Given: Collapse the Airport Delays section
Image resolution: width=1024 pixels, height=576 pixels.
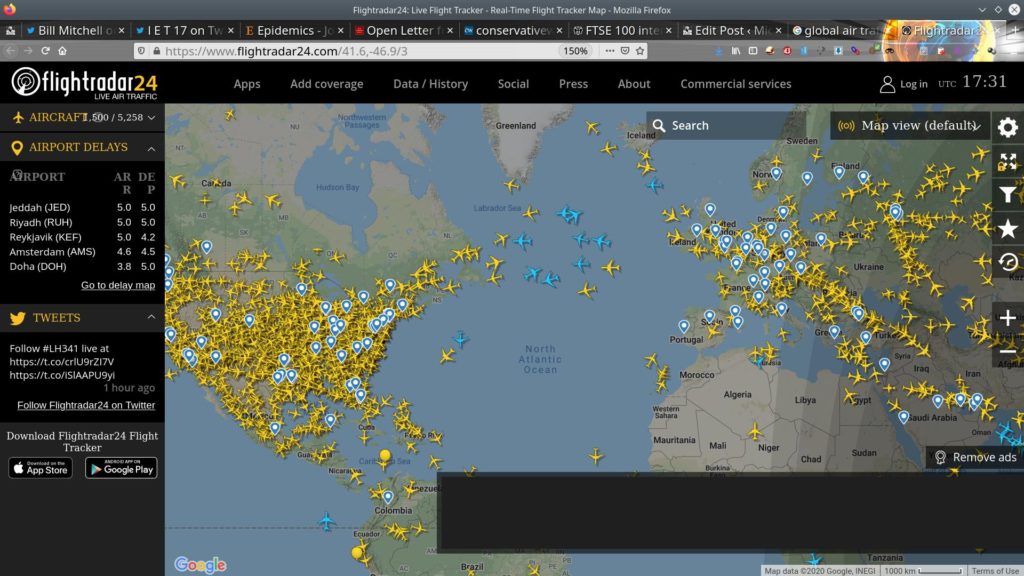Looking at the screenshot, I should pyautogui.click(x=151, y=148).
